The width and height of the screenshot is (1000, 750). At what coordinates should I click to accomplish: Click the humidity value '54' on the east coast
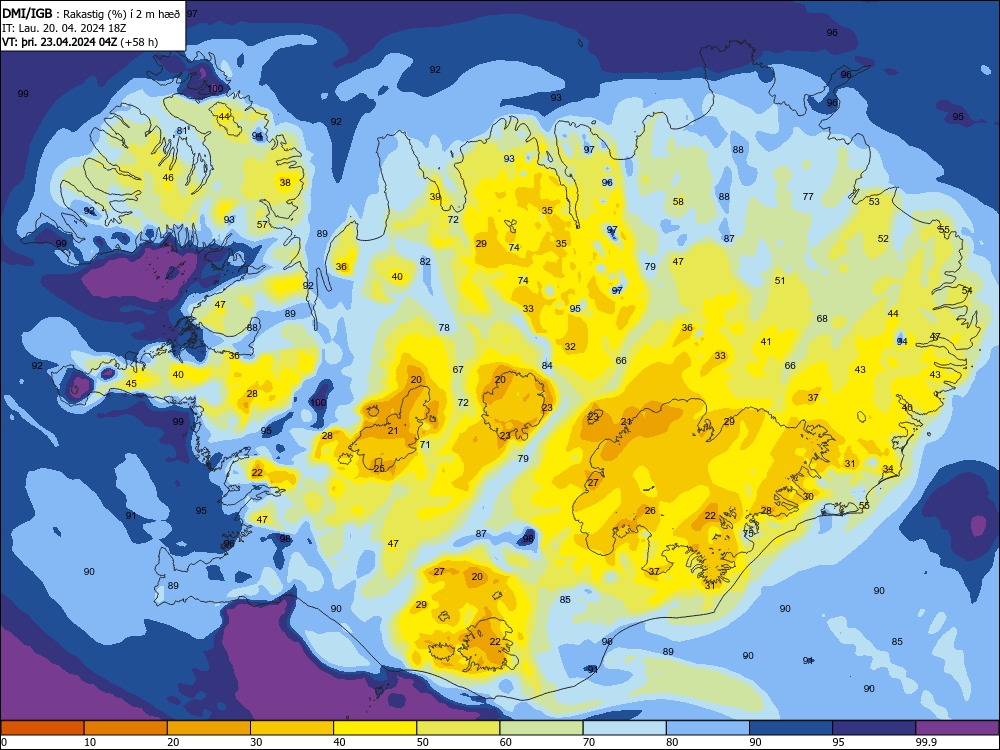point(967,290)
